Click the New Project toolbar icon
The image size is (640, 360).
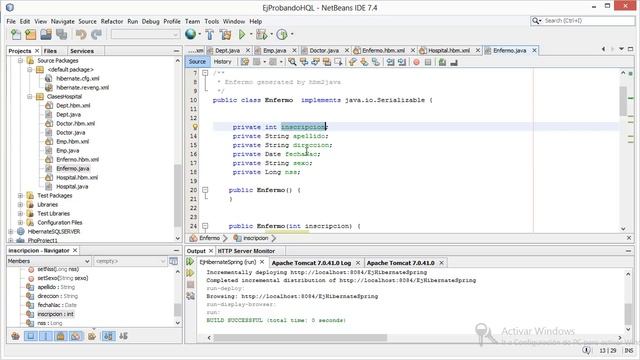[x=31, y=35]
